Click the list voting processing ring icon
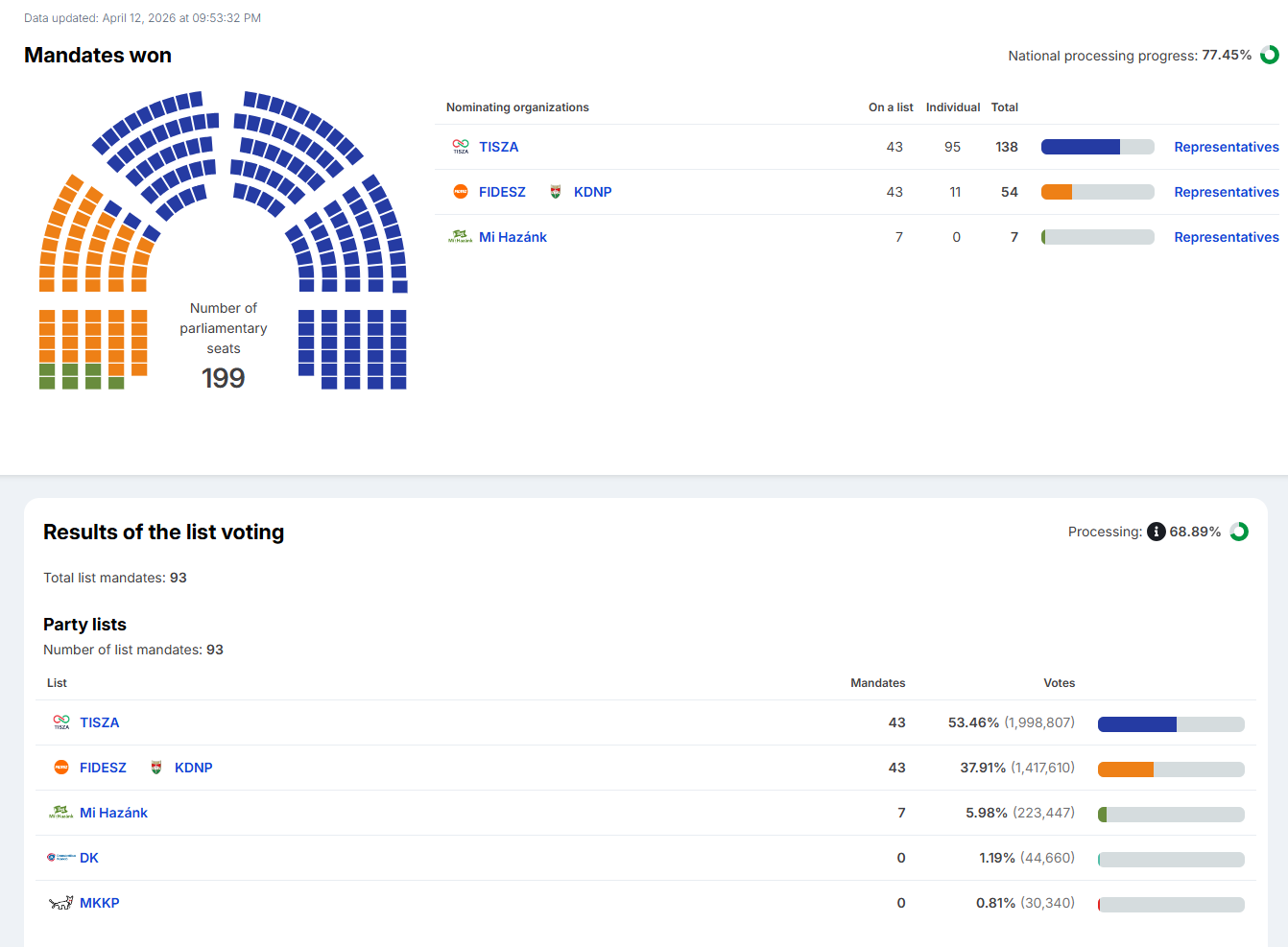 coord(1239,532)
